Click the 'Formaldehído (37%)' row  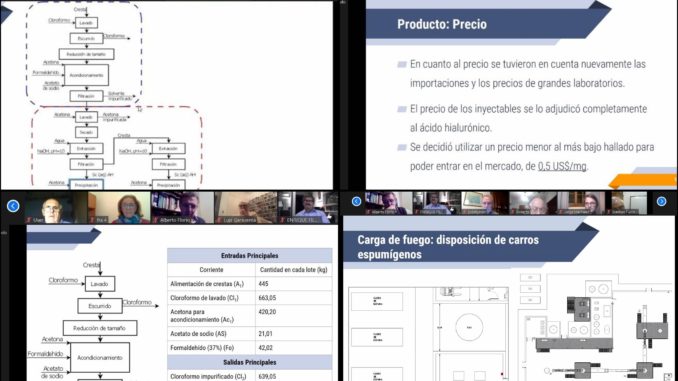249,348
